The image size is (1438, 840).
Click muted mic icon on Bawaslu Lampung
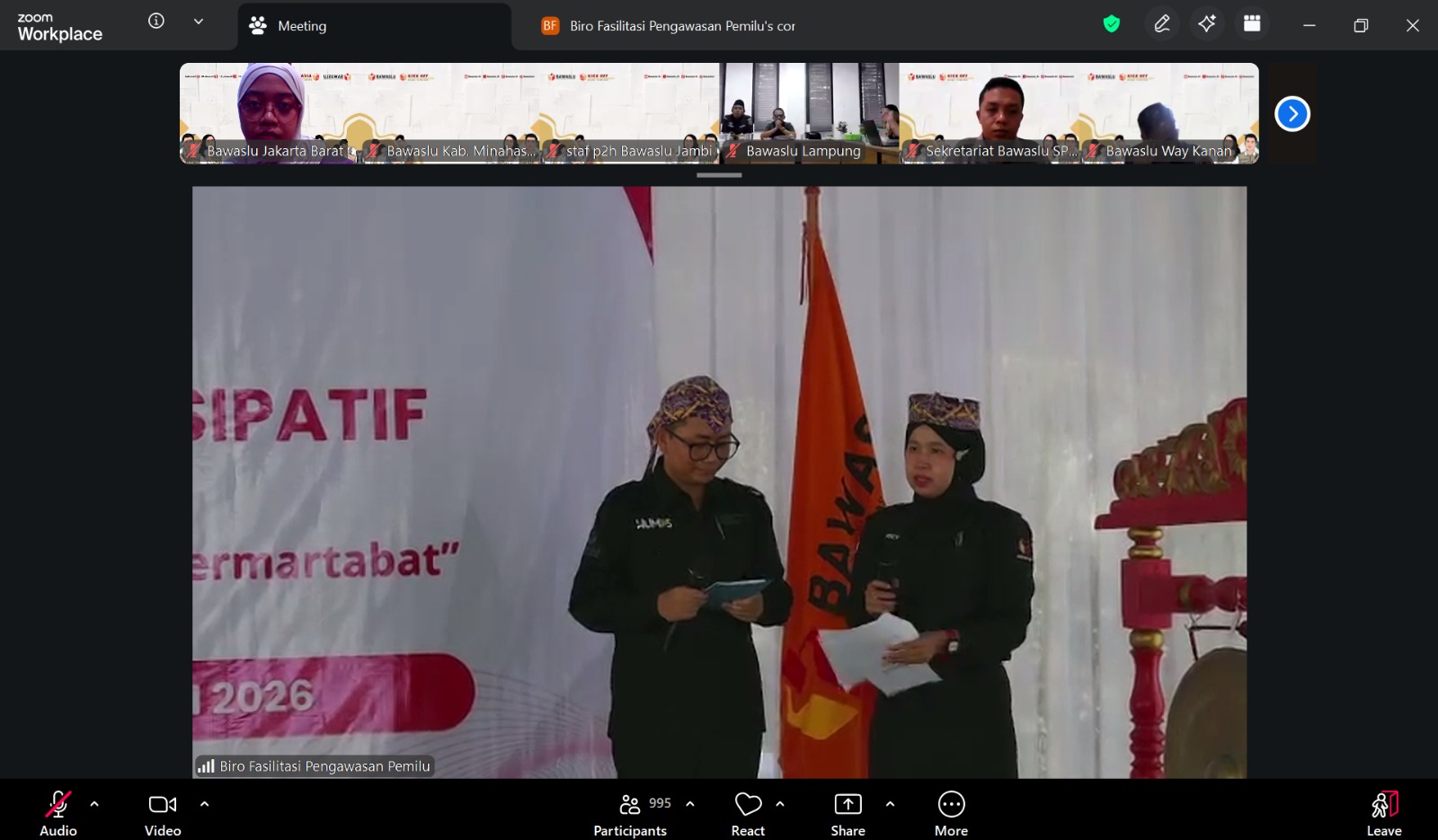[x=732, y=151]
